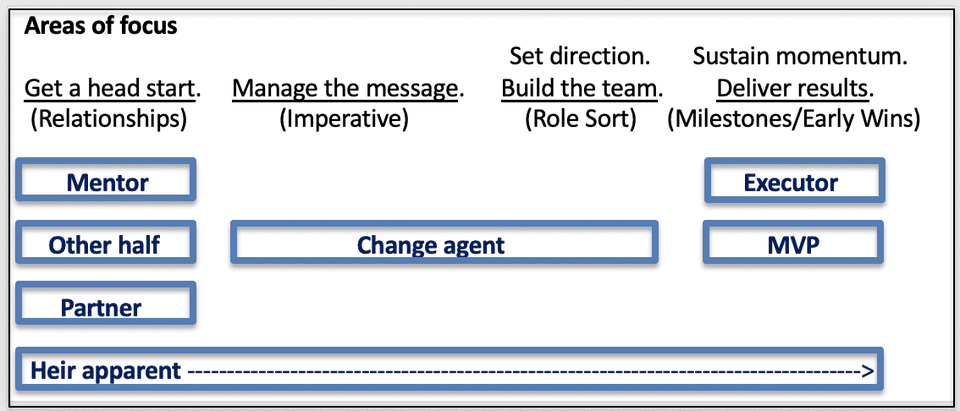Select the Other half box

click(107, 244)
